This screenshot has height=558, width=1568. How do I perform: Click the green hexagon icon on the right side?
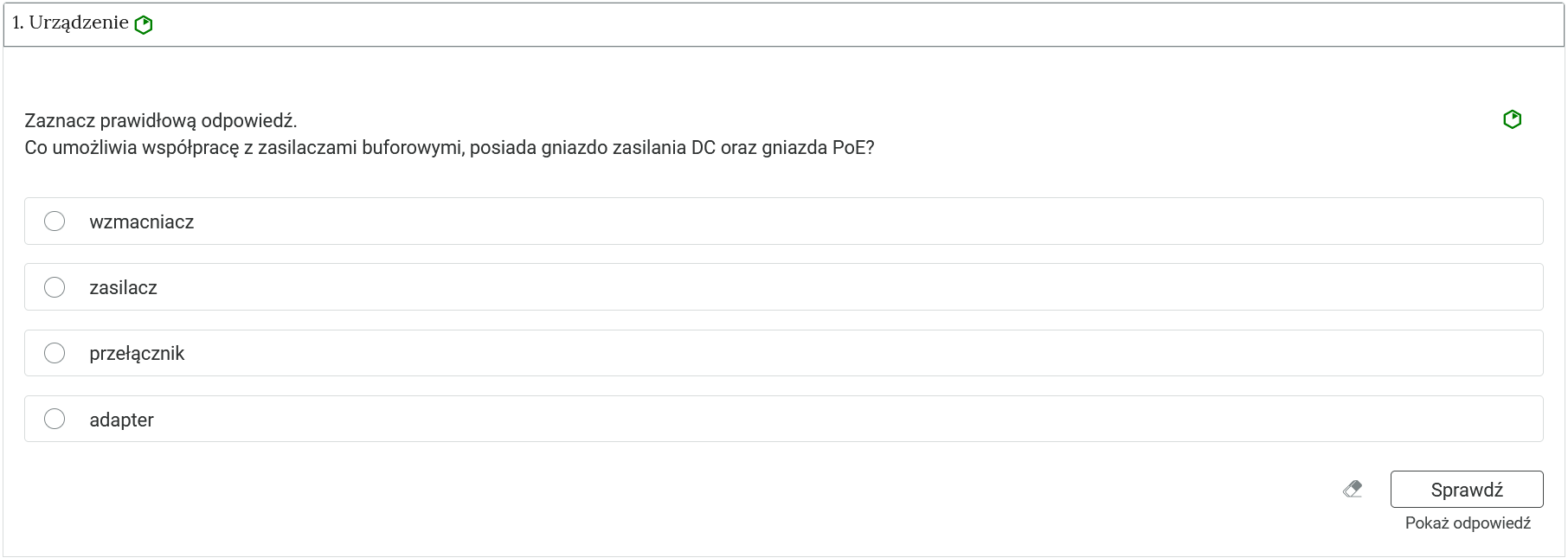[x=1513, y=120]
